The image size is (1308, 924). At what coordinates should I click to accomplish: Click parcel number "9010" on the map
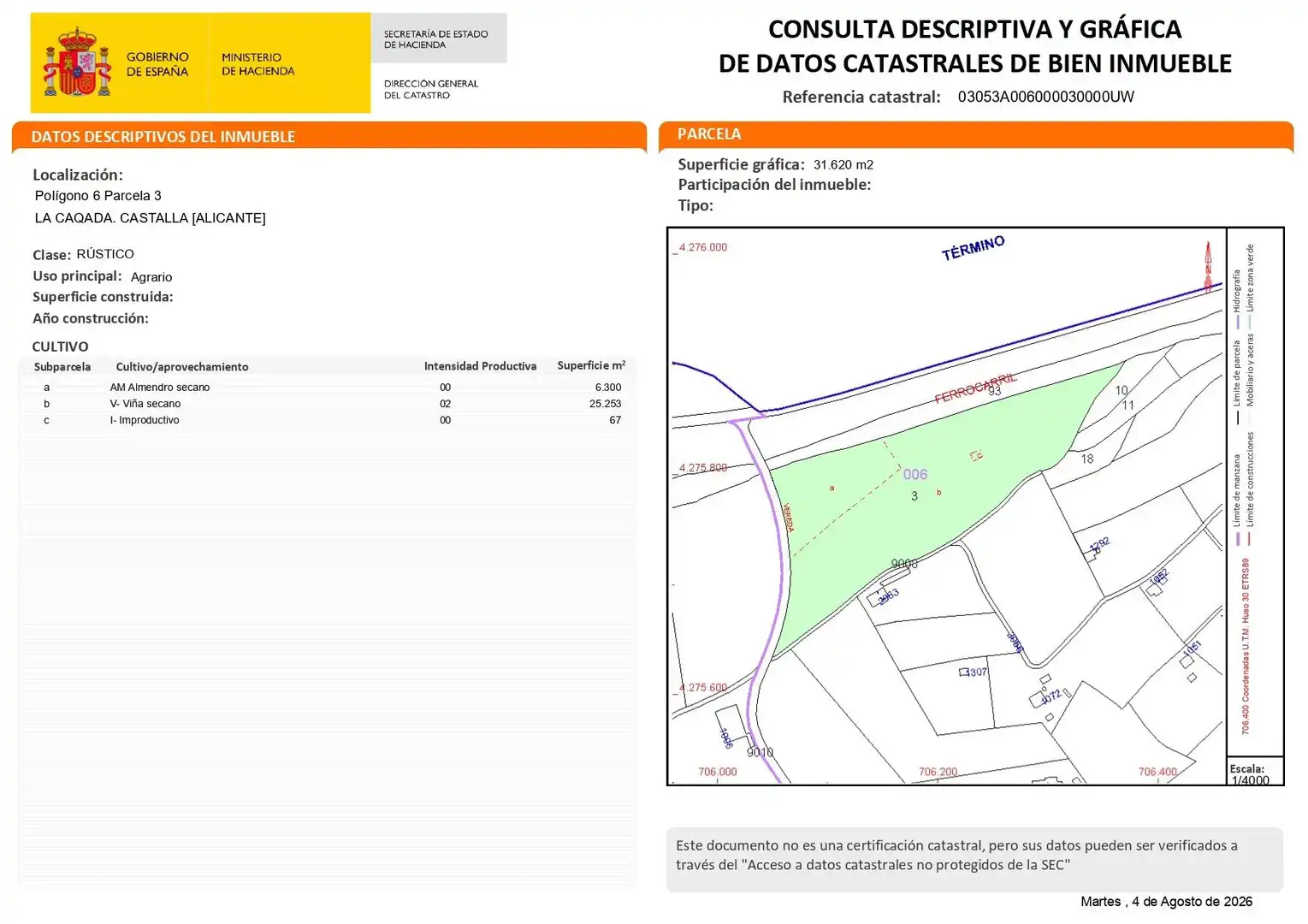pos(760,753)
